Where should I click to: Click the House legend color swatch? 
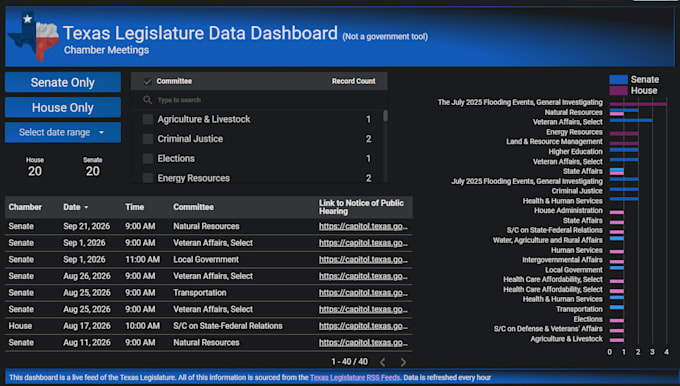pos(618,91)
